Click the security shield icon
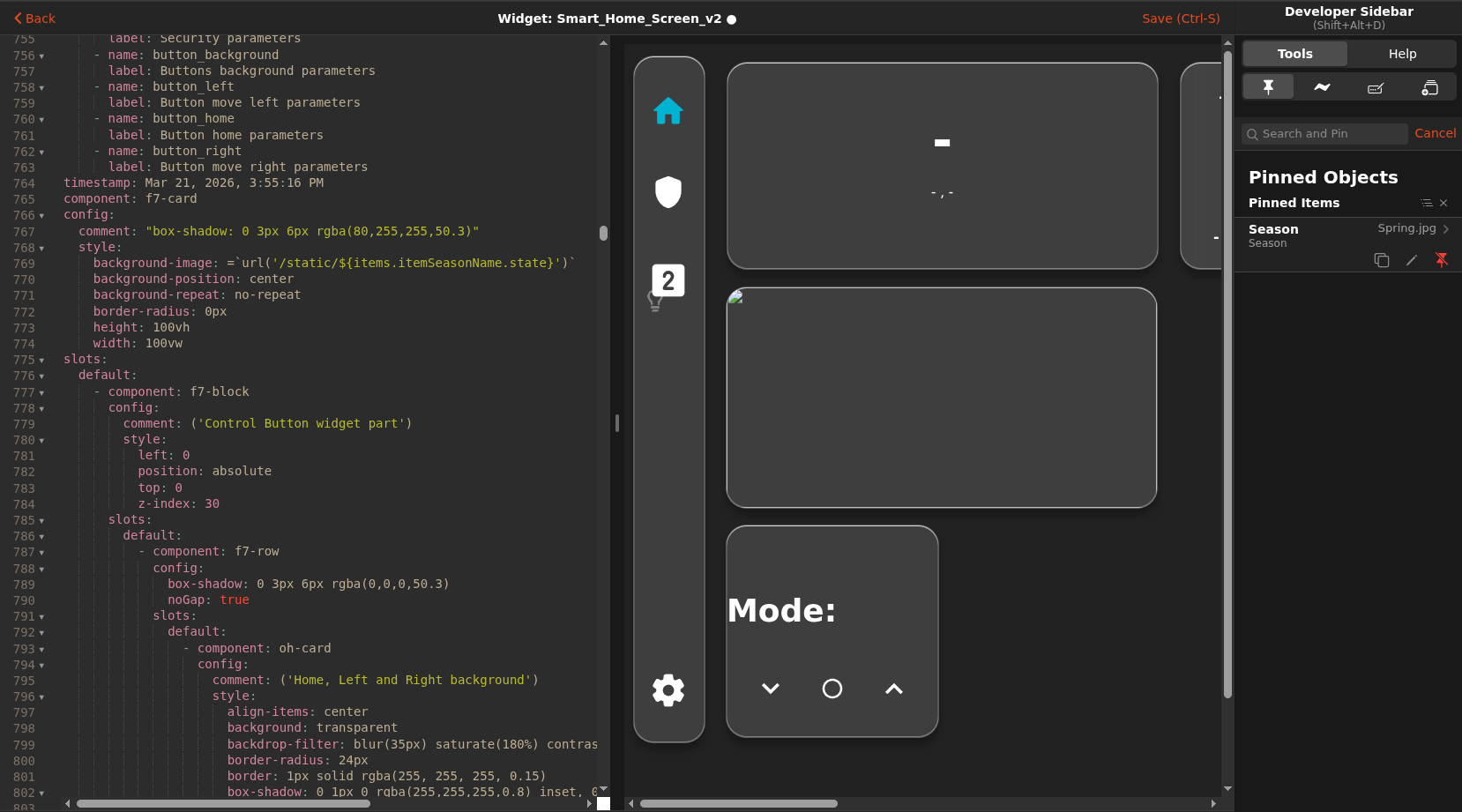This screenshot has height=812, width=1462. [x=668, y=191]
